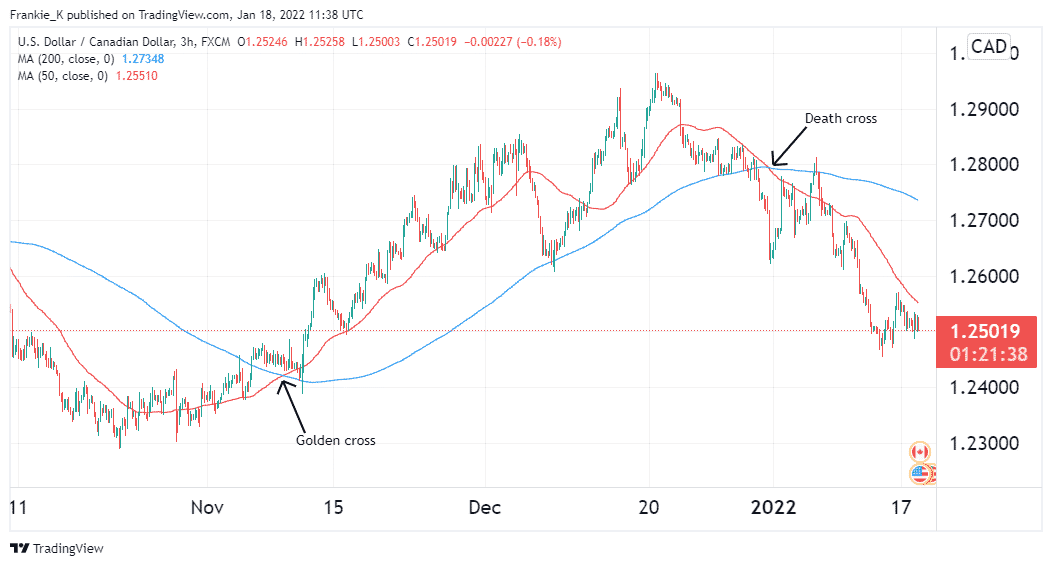Select the MA (200, close, 0) indicator legend
This screenshot has width=1052, height=566.
click(x=66, y=59)
